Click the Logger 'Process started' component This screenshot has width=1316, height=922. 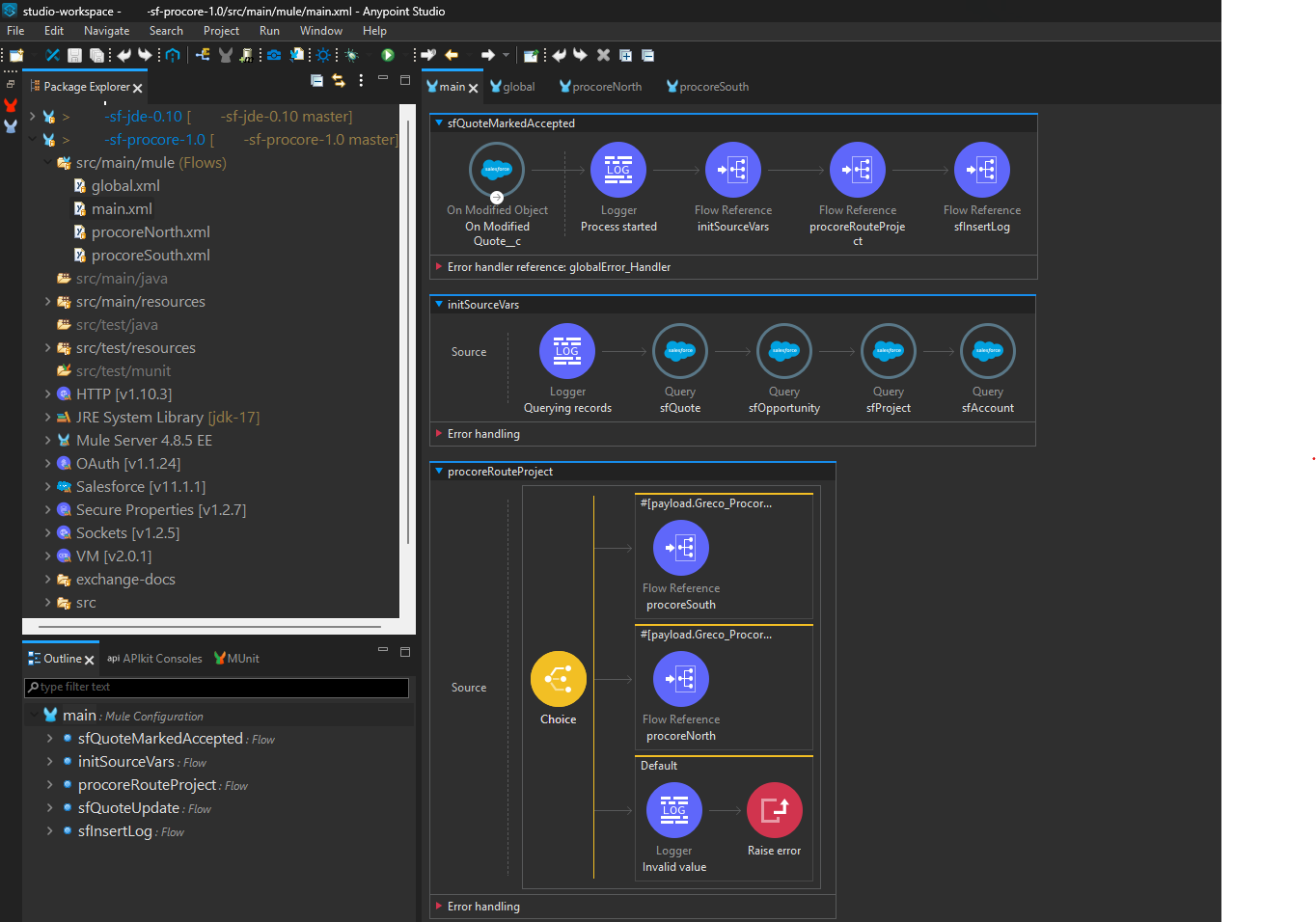(x=617, y=169)
